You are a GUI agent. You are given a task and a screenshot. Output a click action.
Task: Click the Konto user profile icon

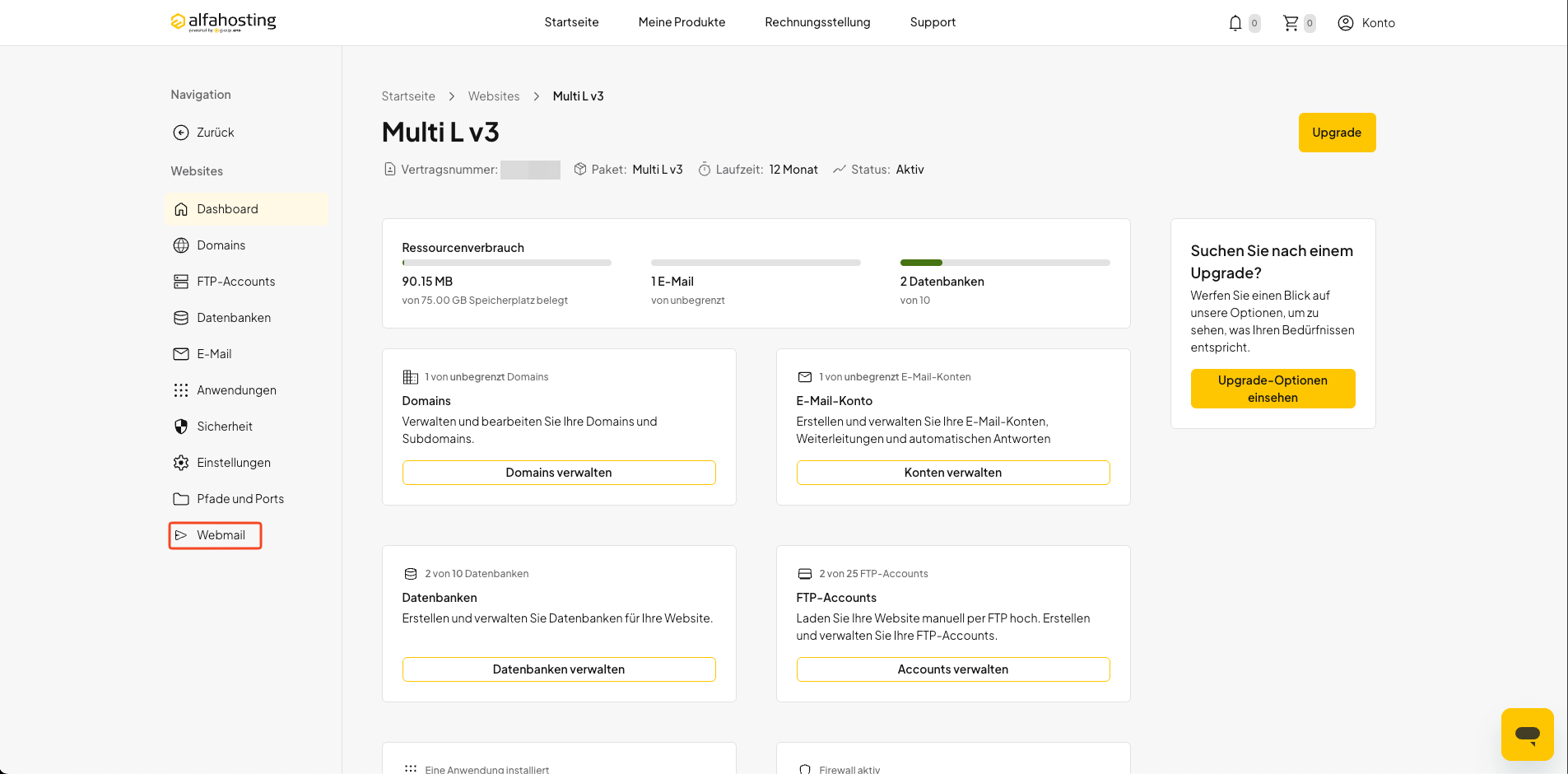[x=1345, y=23]
